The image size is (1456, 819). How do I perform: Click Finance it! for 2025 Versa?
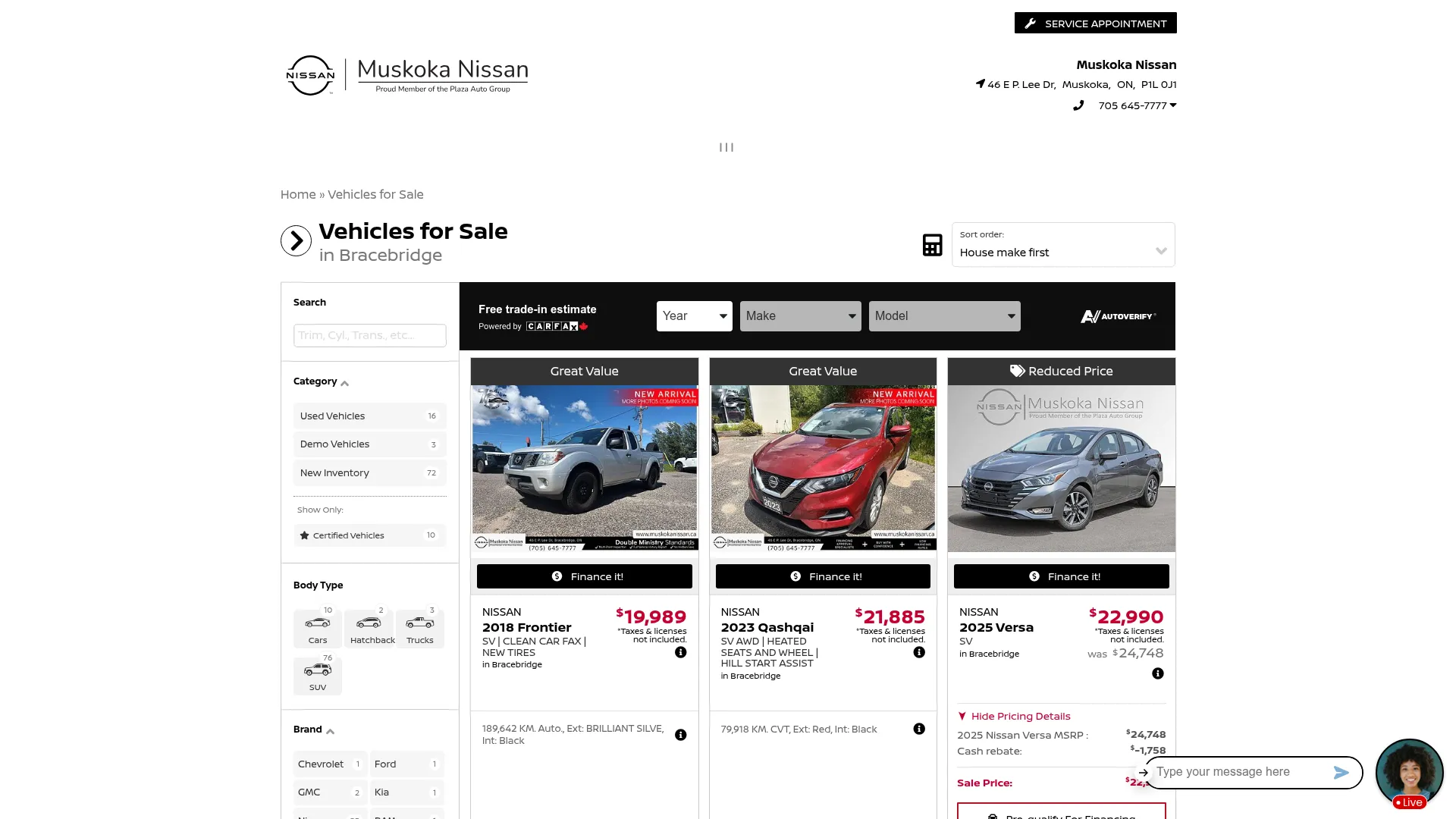coord(1061,576)
